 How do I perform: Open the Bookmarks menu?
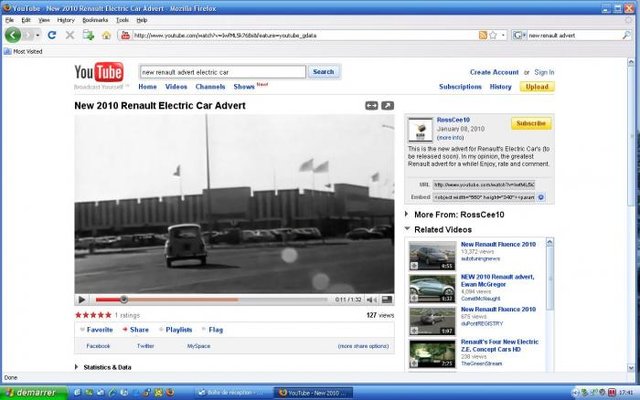tap(95, 20)
